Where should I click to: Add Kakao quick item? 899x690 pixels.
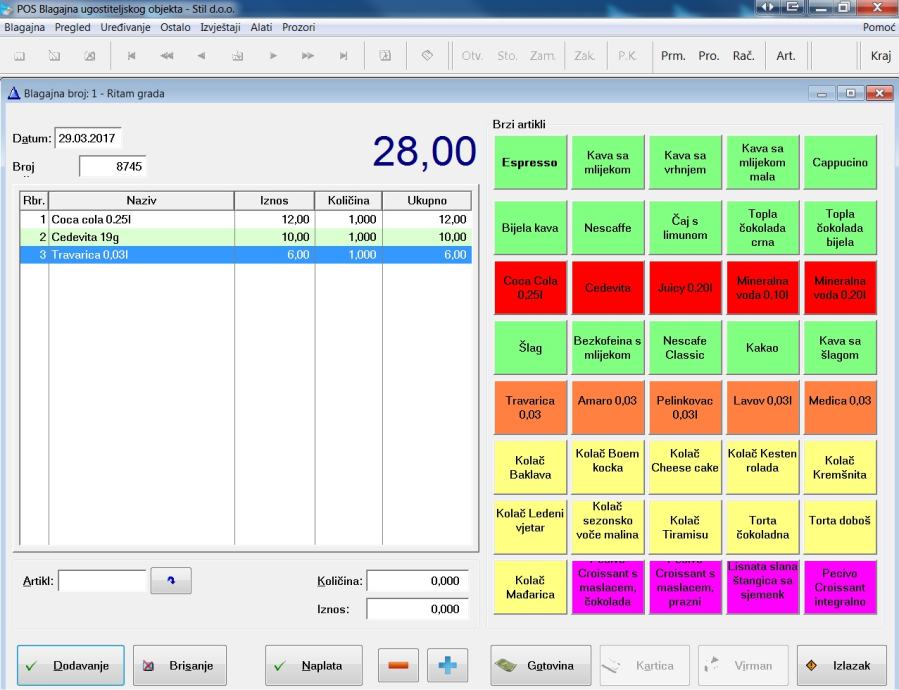[x=763, y=348]
